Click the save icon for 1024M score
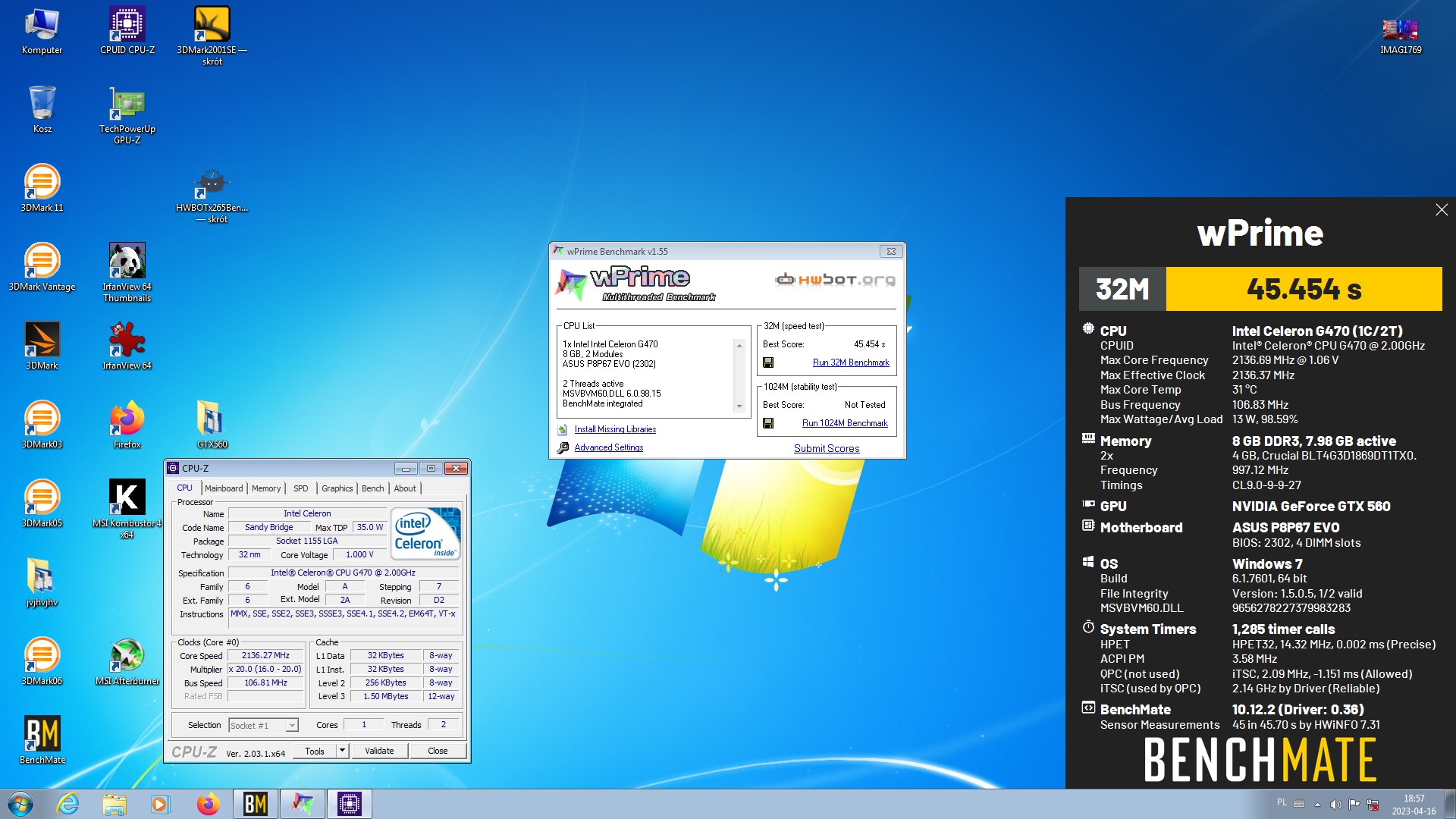Viewport: 1456px width, 819px height. tap(768, 423)
